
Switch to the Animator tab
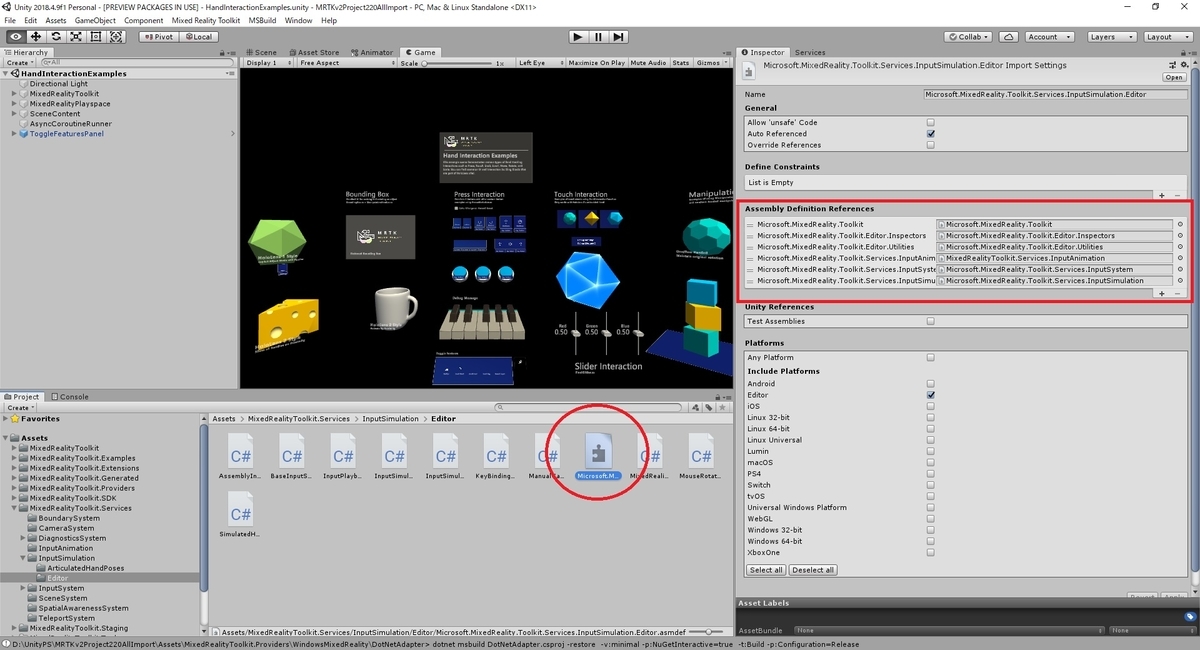point(372,52)
